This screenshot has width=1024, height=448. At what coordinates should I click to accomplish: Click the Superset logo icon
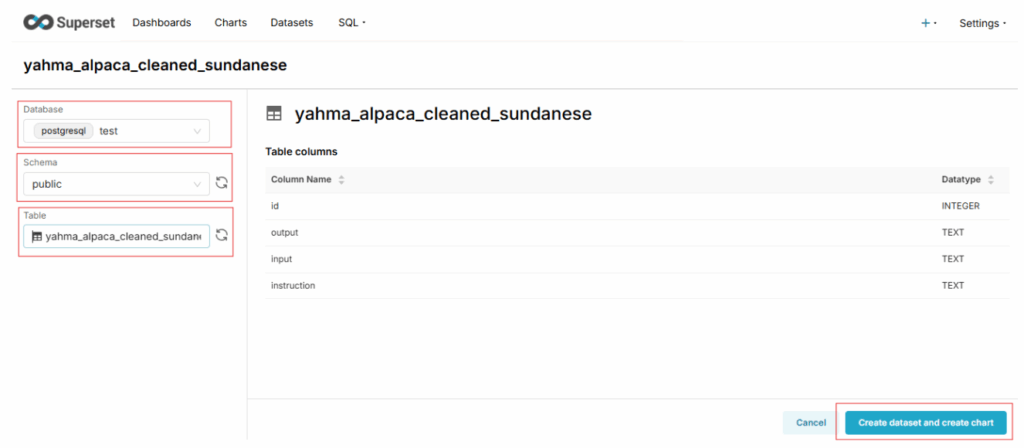pos(40,22)
